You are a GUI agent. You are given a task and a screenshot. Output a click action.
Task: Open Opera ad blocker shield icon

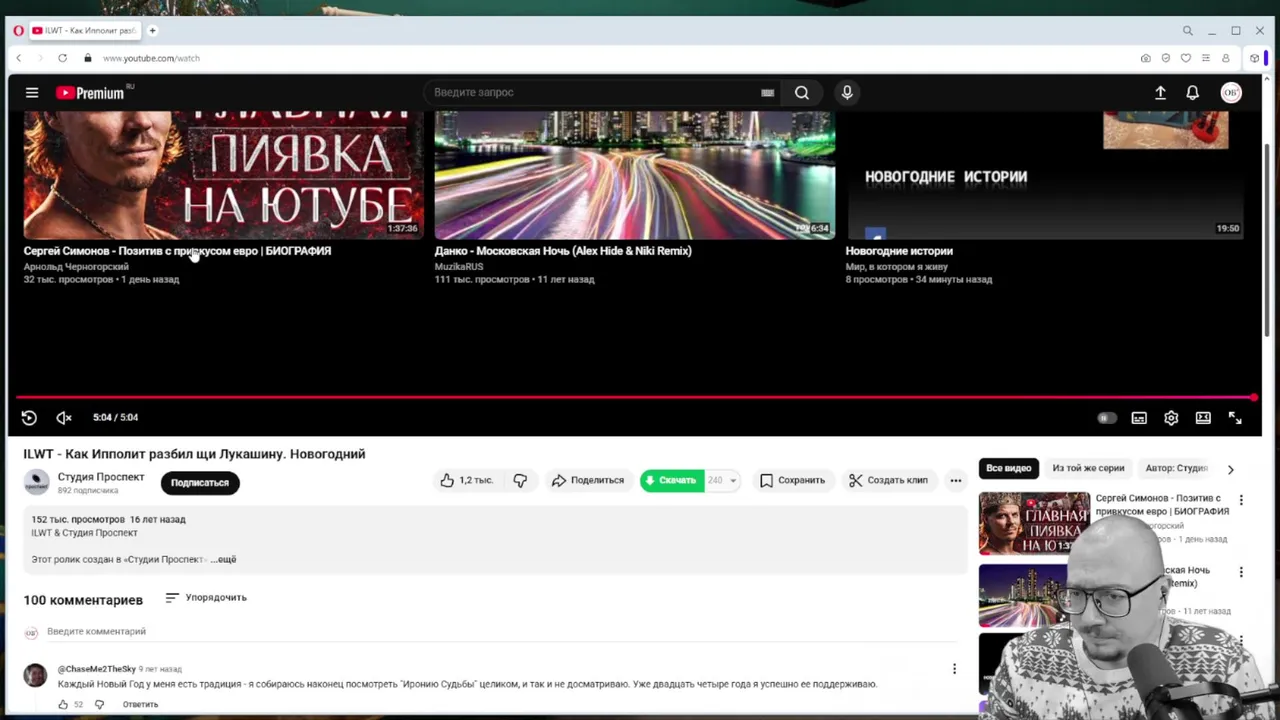[x=1165, y=58]
